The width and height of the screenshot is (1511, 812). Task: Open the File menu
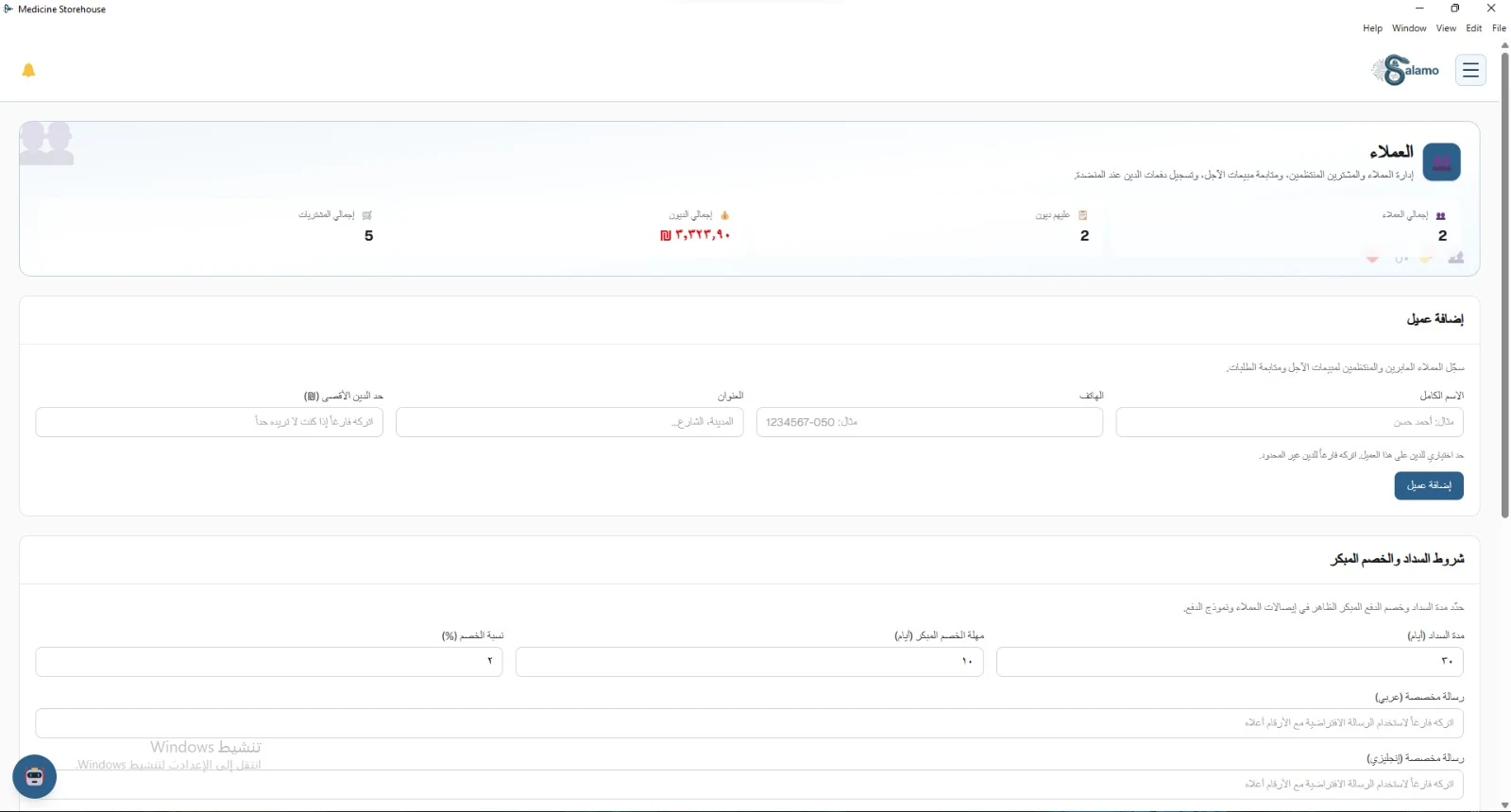[x=1499, y=28]
